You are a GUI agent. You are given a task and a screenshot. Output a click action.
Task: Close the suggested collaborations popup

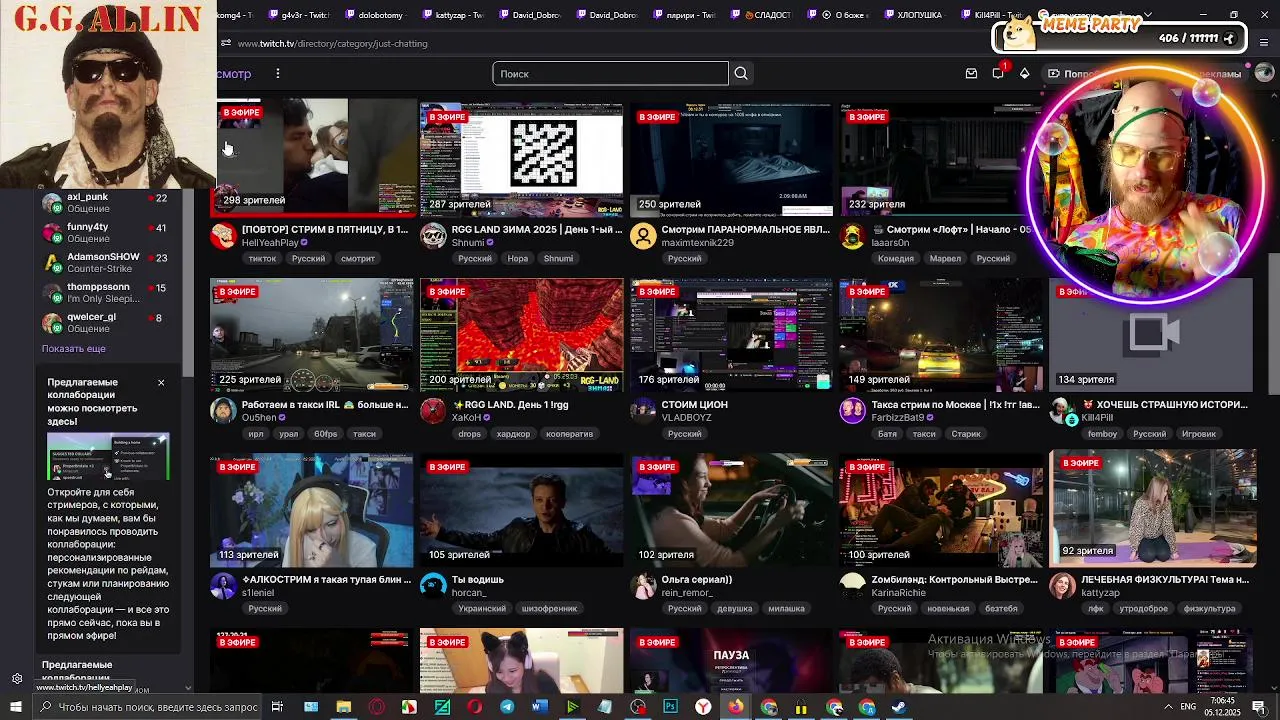161,383
